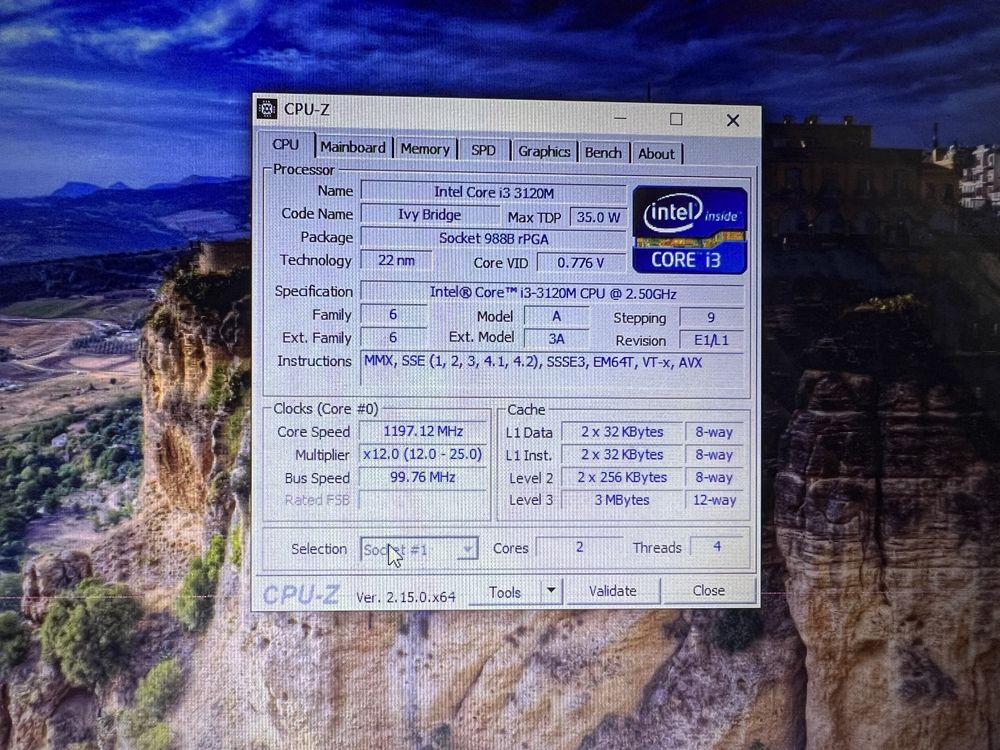
Task: Click the 'Ver. 2.15.0.x64' version text
Action: point(406,598)
